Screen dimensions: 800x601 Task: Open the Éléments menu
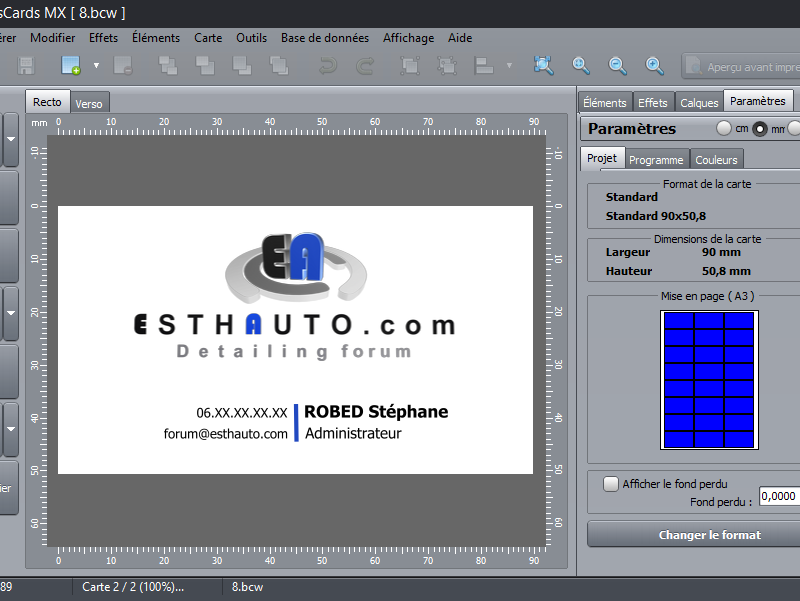point(156,38)
